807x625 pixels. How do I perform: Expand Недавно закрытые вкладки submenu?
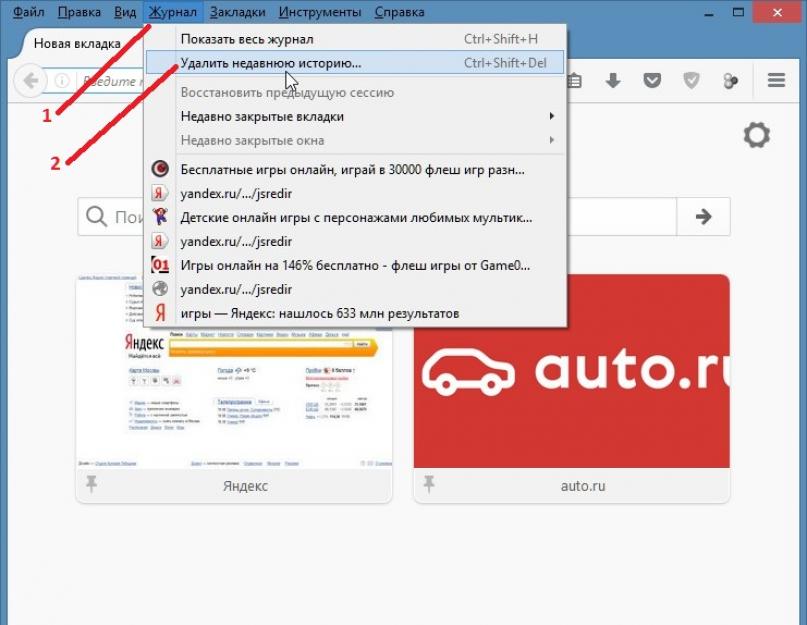[x=355, y=116]
